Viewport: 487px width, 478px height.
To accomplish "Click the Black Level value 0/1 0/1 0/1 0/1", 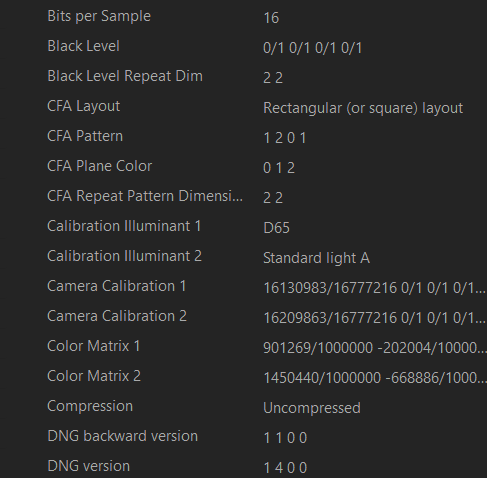I will (x=312, y=48).
